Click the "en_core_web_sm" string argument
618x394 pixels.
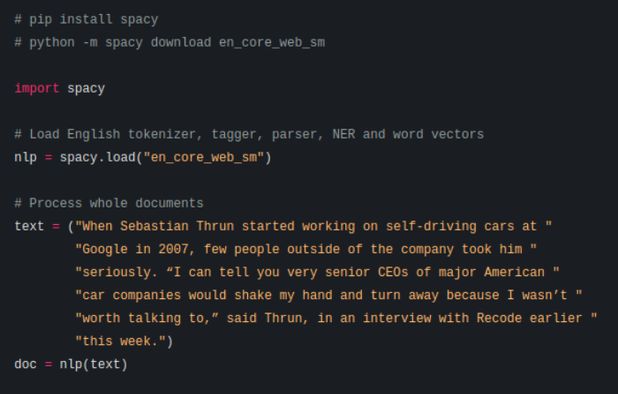203,157
